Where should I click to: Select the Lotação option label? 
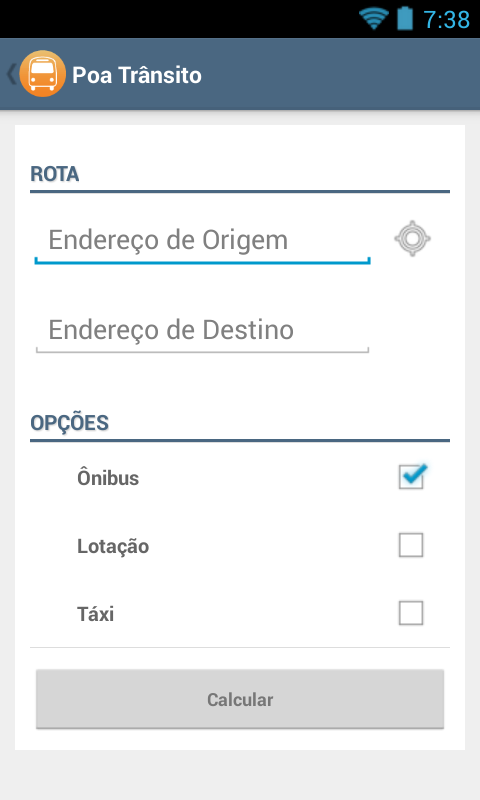coord(113,546)
